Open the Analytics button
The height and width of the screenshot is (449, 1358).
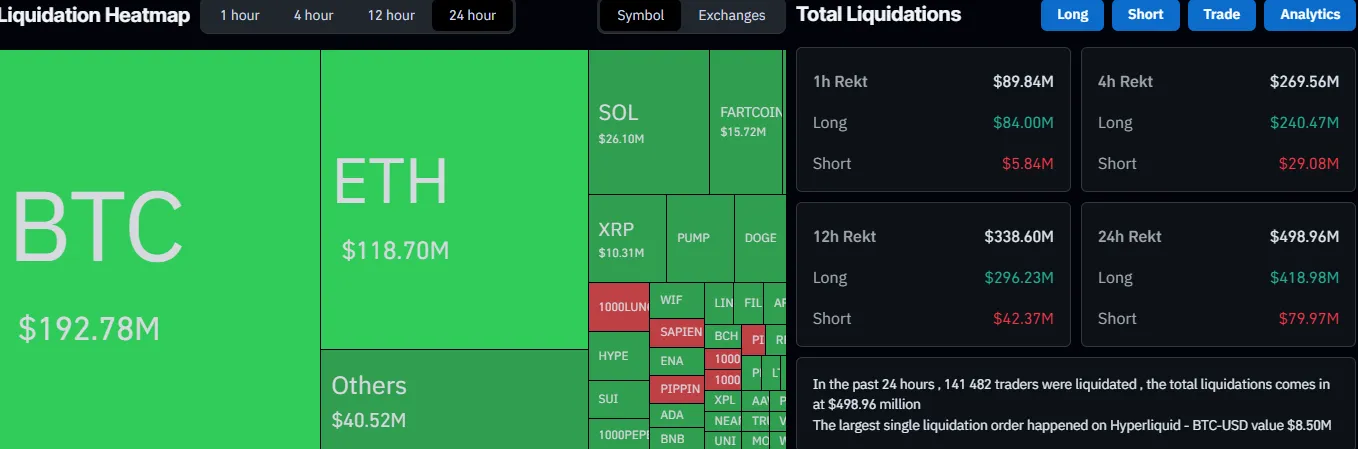tap(1310, 15)
